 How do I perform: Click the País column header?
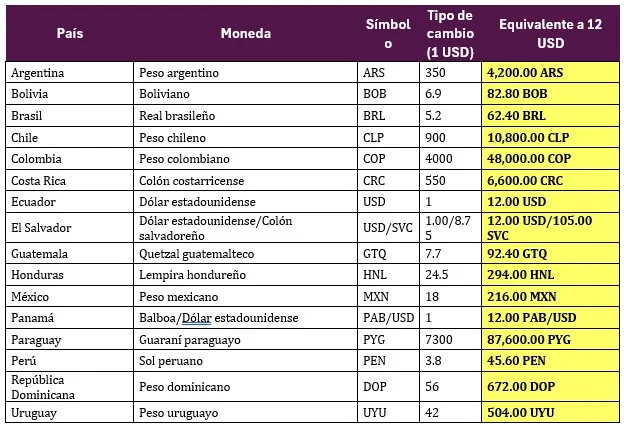coord(69,33)
